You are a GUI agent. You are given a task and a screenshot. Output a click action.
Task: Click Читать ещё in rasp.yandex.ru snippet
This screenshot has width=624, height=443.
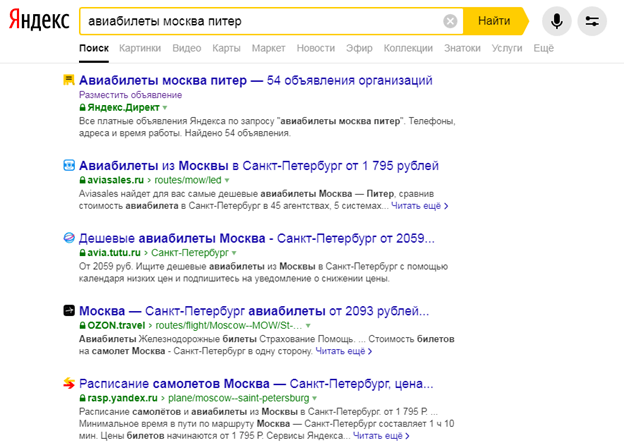pyautogui.click(x=381, y=436)
